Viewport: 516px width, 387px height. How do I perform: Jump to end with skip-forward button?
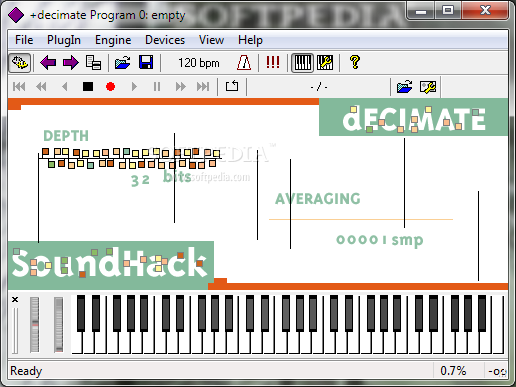pos(203,87)
